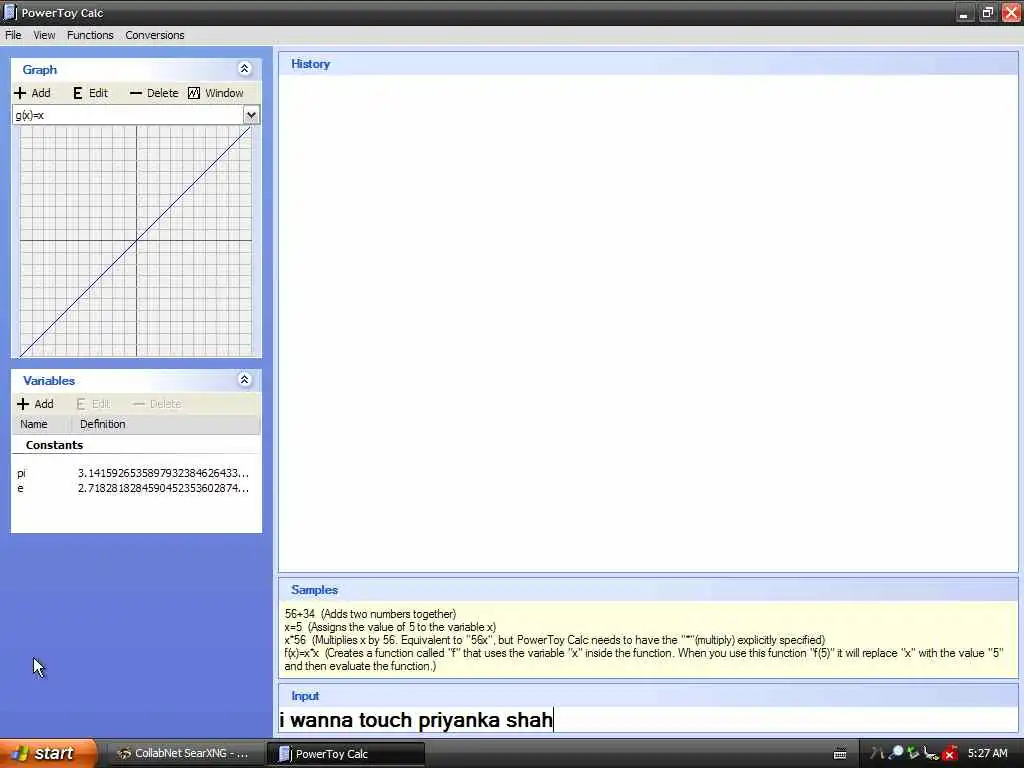Click into the Input text field
The height and width of the screenshot is (768, 1024).
coord(648,720)
